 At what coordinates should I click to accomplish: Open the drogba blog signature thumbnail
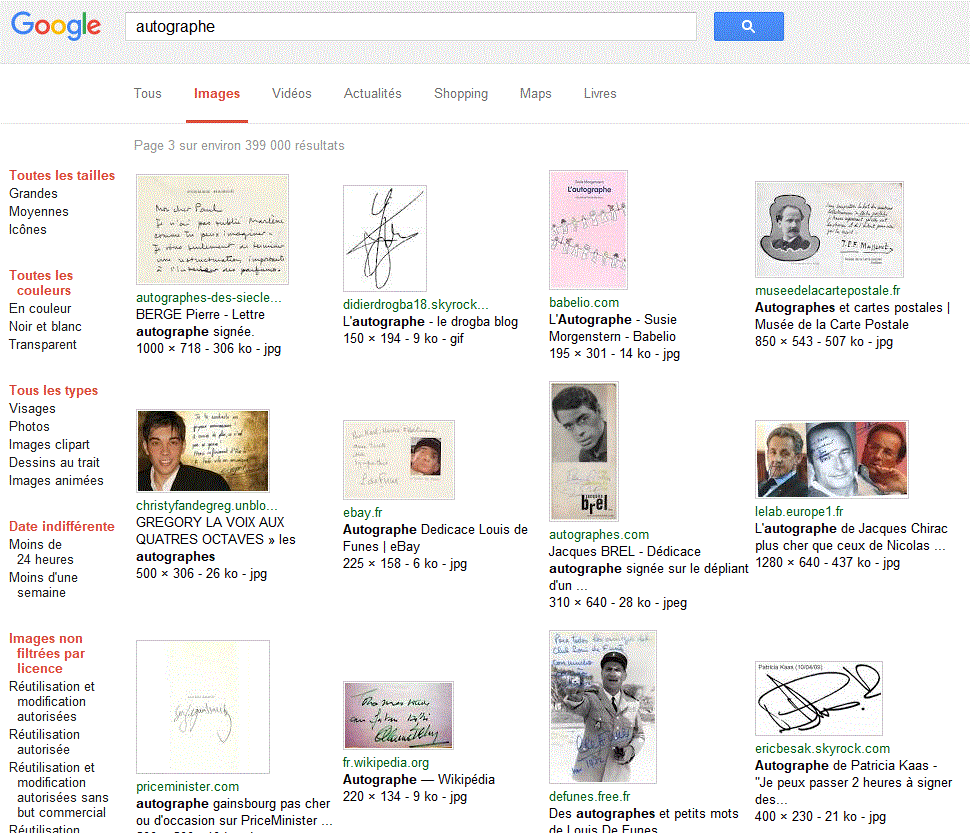385,238
